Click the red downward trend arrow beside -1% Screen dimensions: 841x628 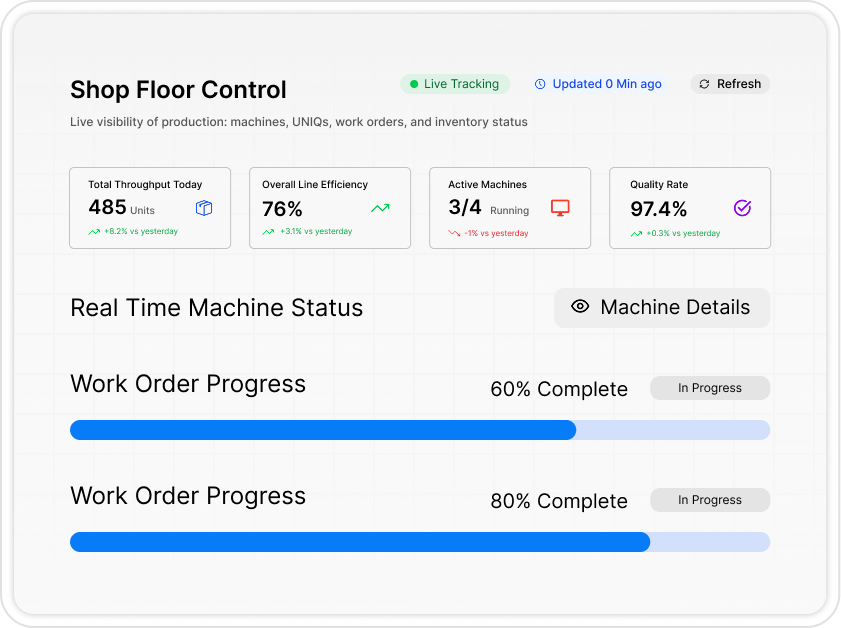pyautogui.click(x=454, y=232)
